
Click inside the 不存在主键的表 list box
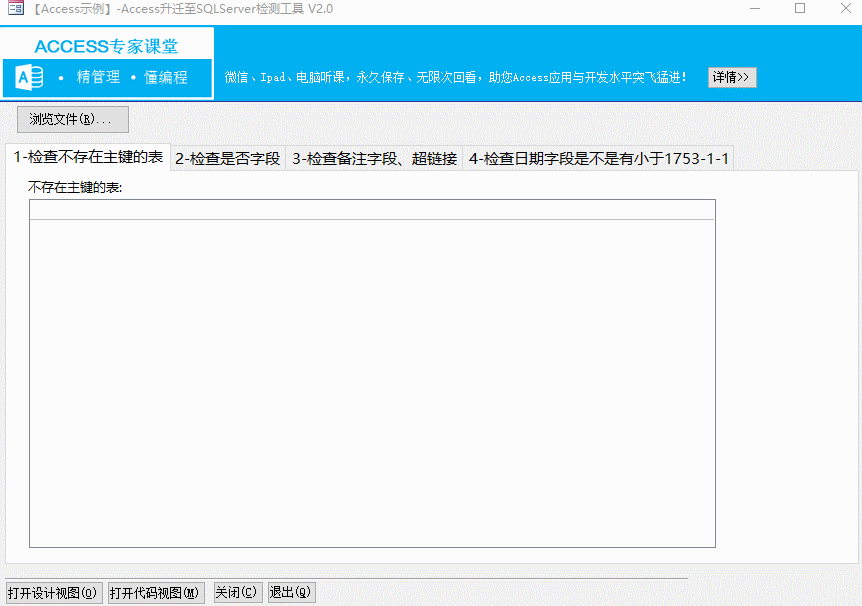point(372,373)
